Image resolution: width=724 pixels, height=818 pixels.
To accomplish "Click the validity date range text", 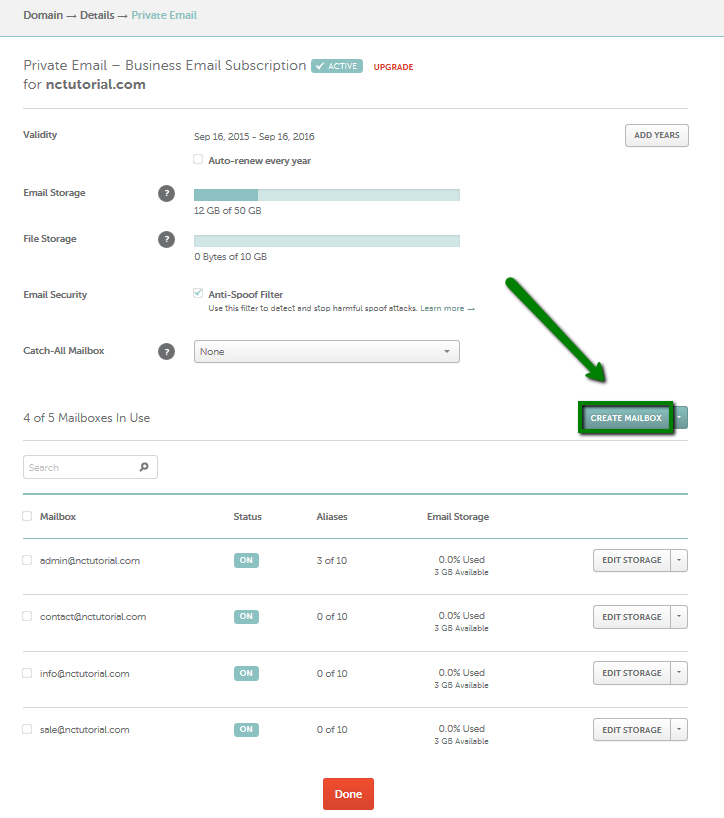I will (254, 137).
